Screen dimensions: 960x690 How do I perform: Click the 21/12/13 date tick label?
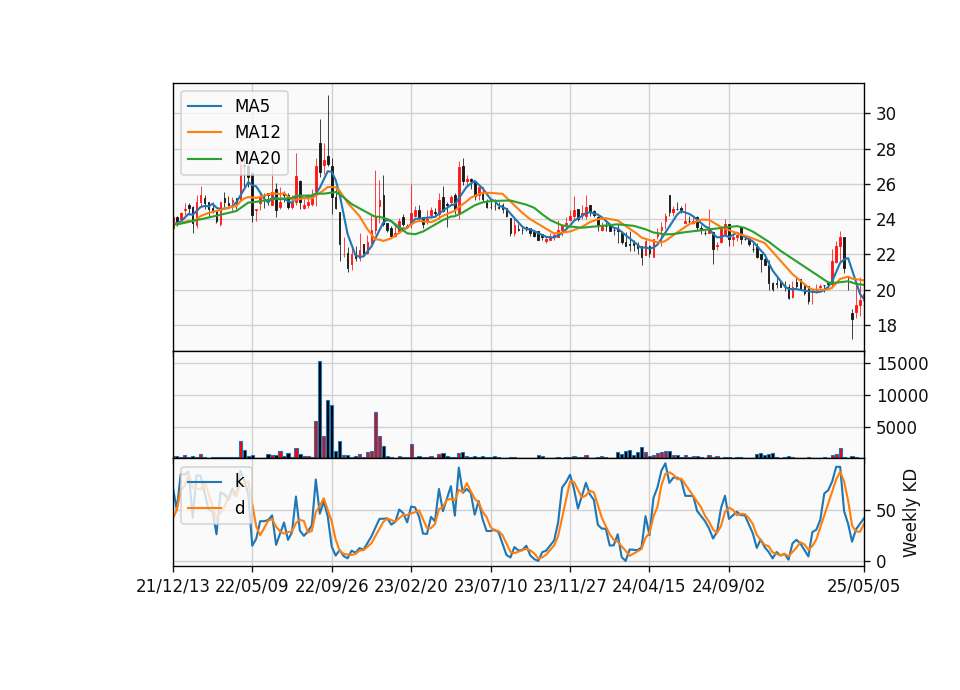173,586
